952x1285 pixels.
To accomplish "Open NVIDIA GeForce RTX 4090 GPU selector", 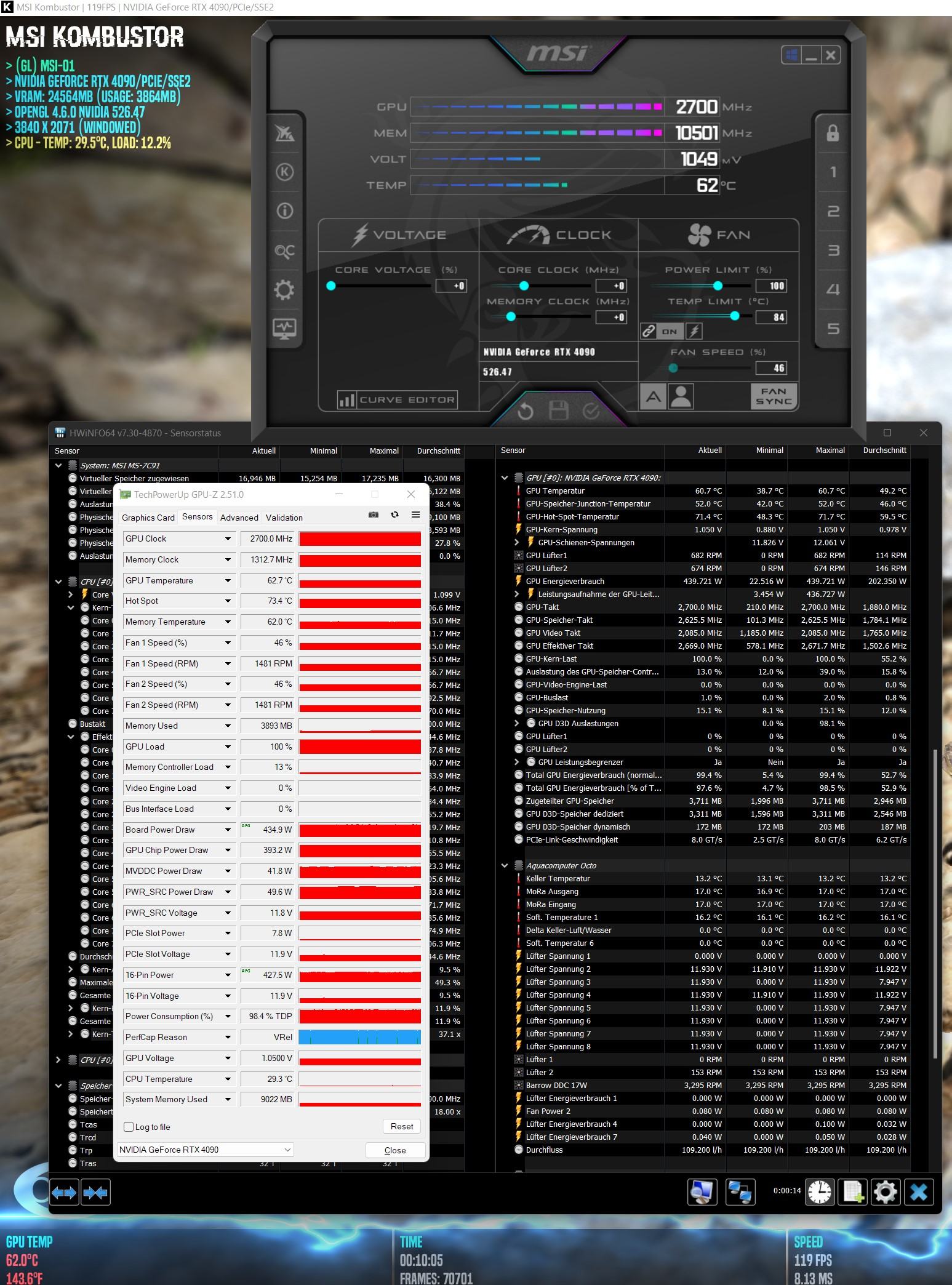I will point(205,1150).
